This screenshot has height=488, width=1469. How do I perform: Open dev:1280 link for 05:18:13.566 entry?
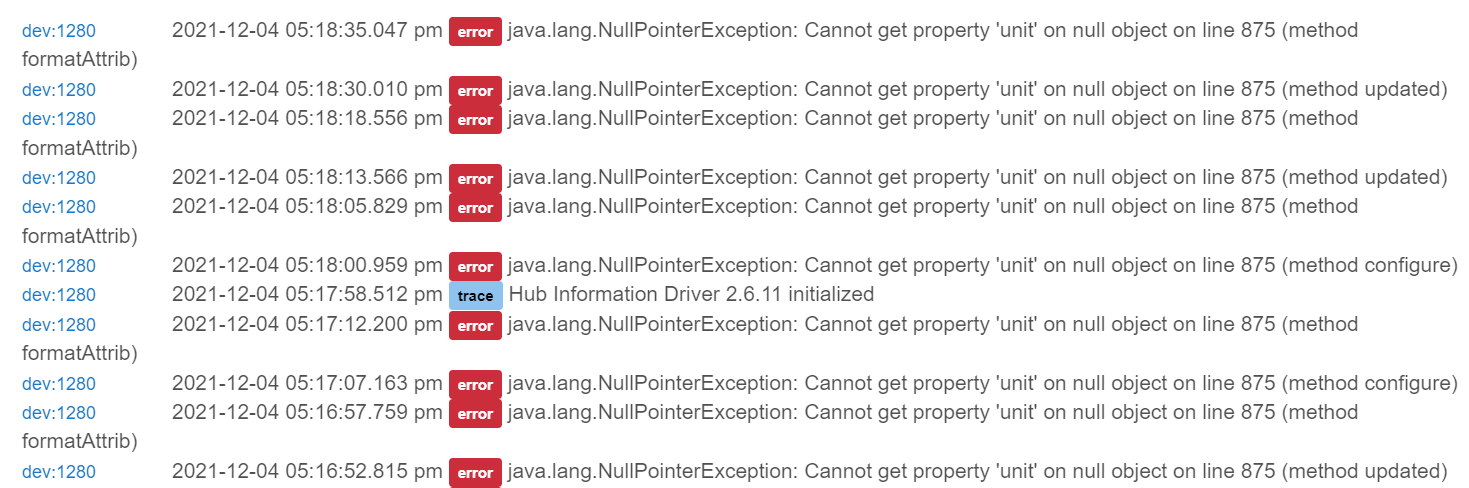pos(59,178)
